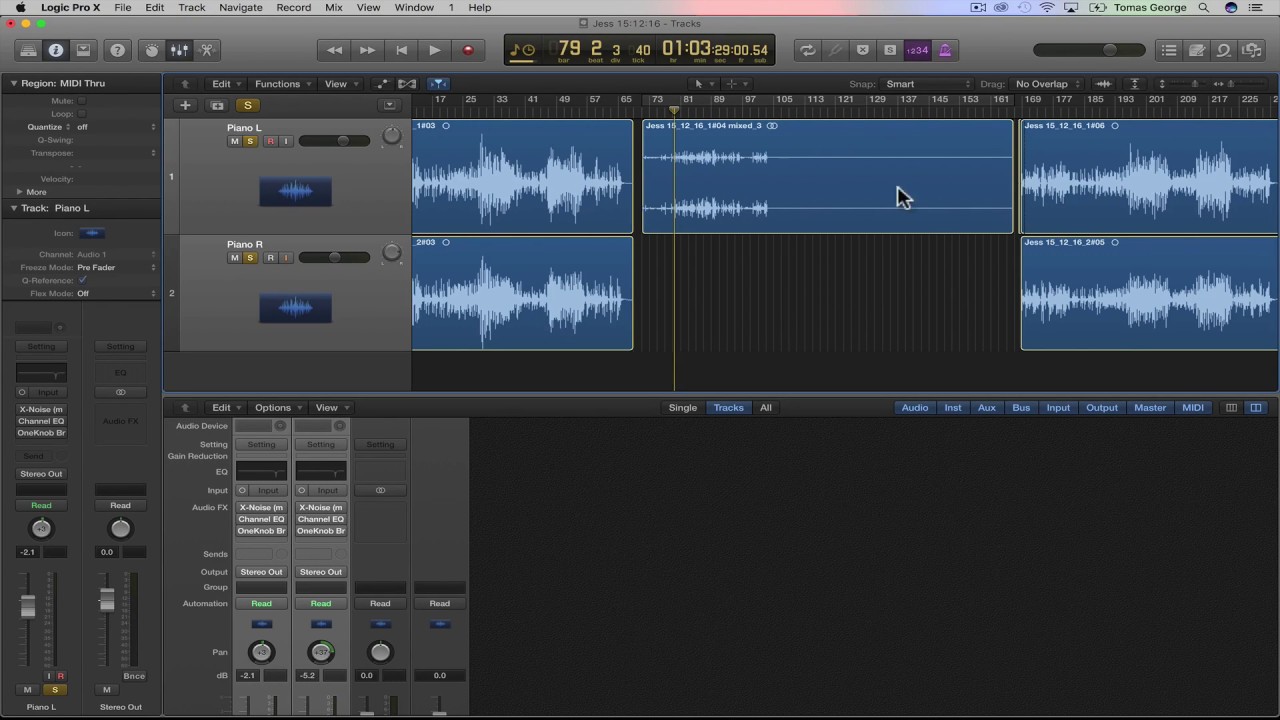Toggle the Mixer sliders icon
Image resolution: width=1280 pixels, height=720 pixels.
click(x=179, y=50)
